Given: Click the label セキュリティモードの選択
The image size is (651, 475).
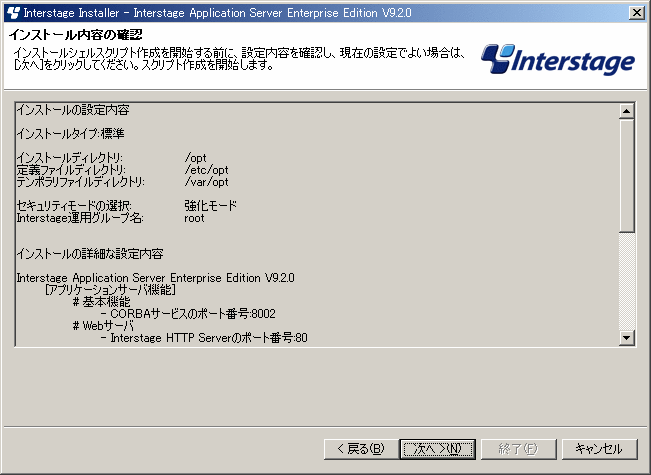Looking at the screenshot, I should tap(74, 206).
